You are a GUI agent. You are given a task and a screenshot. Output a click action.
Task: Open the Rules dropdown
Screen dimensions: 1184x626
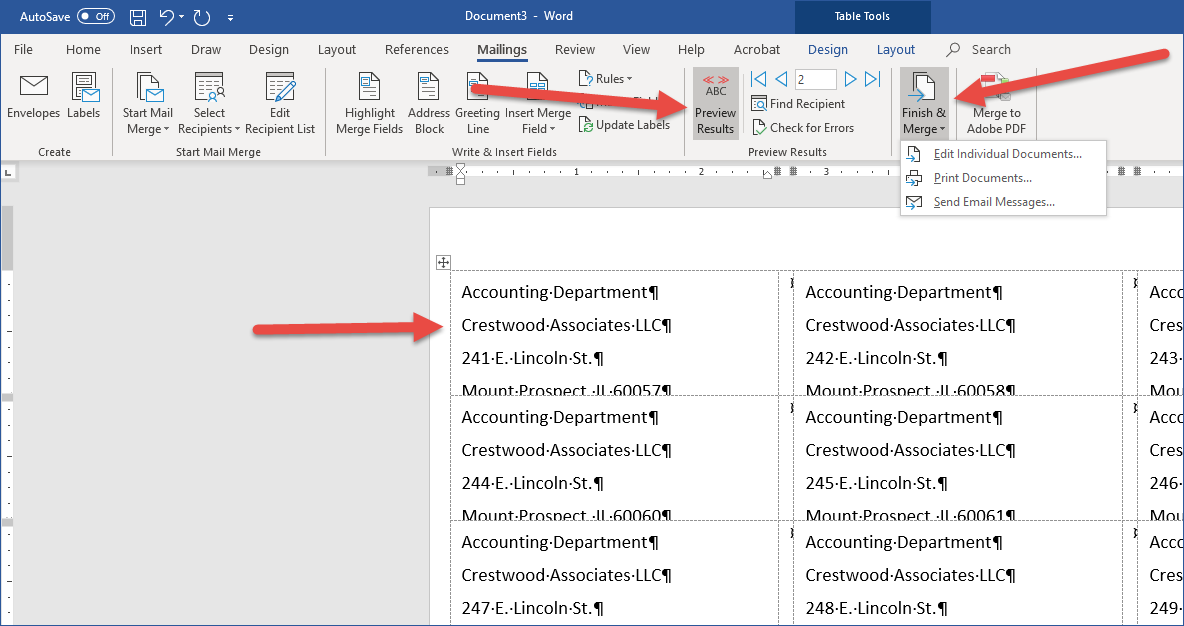[x=606, y=79]
